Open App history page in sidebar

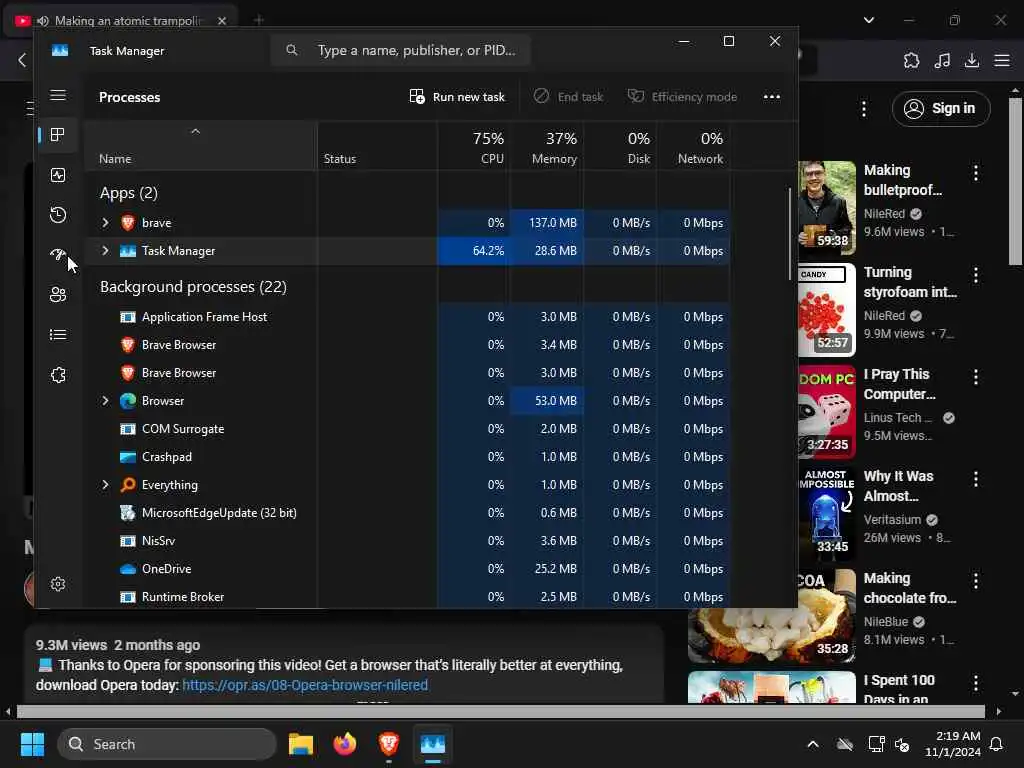pyautogui.click(x=58, y=215)
